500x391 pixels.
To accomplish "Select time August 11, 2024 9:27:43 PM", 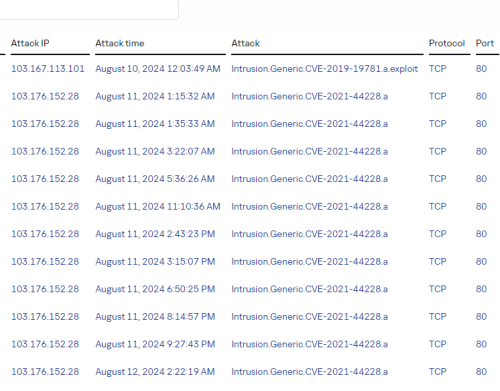I will (155, 344).
